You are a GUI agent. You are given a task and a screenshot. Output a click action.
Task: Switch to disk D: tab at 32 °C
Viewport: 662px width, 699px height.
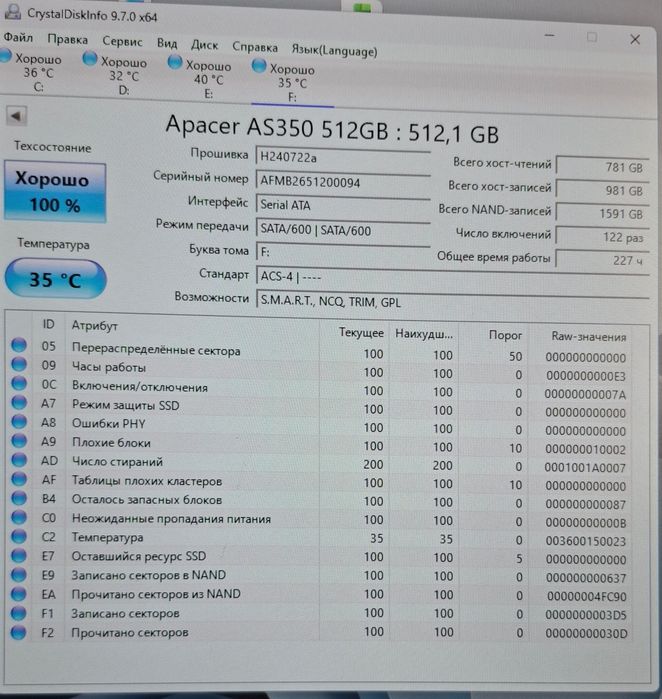[115, 75]
